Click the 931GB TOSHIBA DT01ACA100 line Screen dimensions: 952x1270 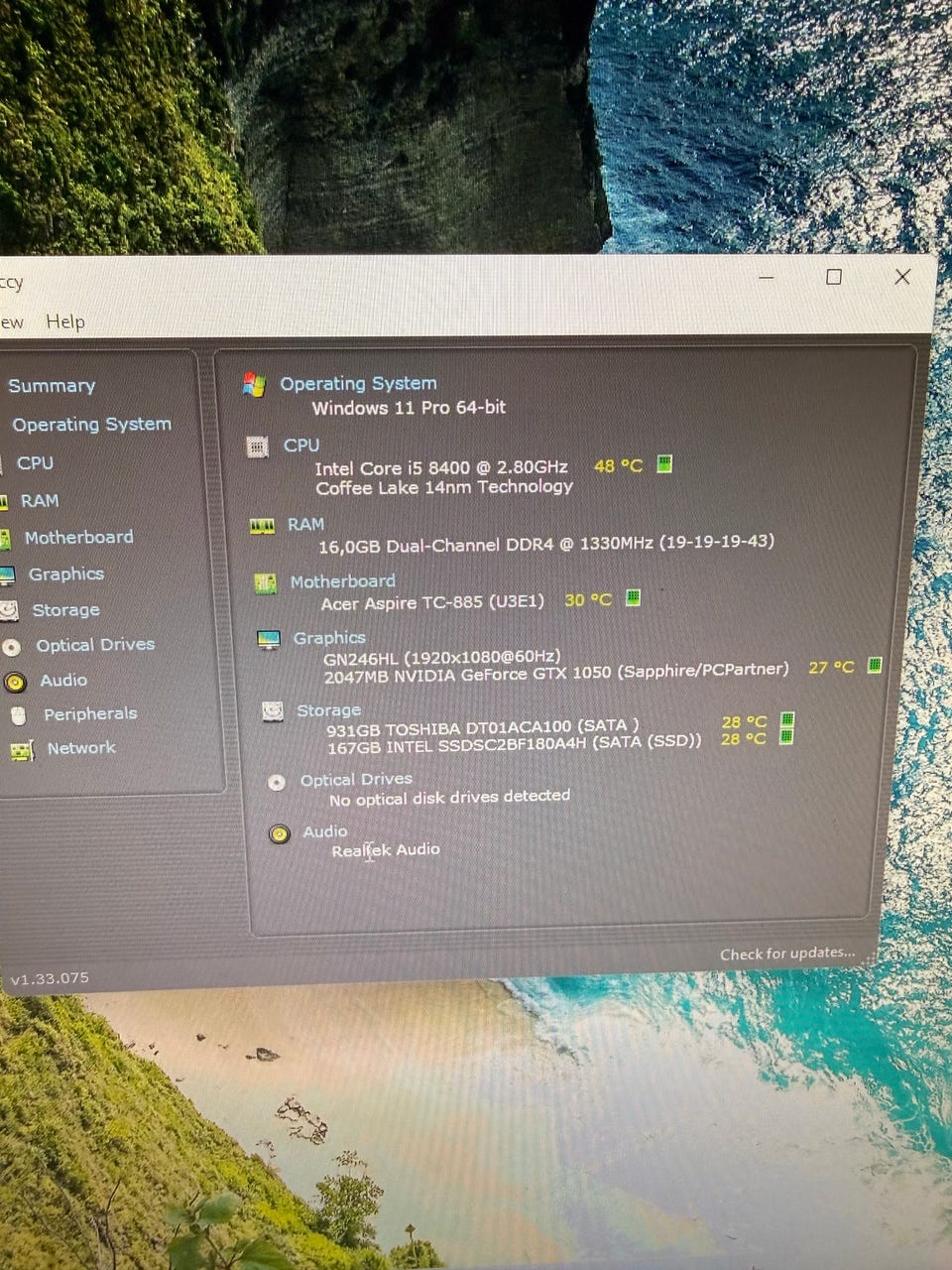point(483,727)
